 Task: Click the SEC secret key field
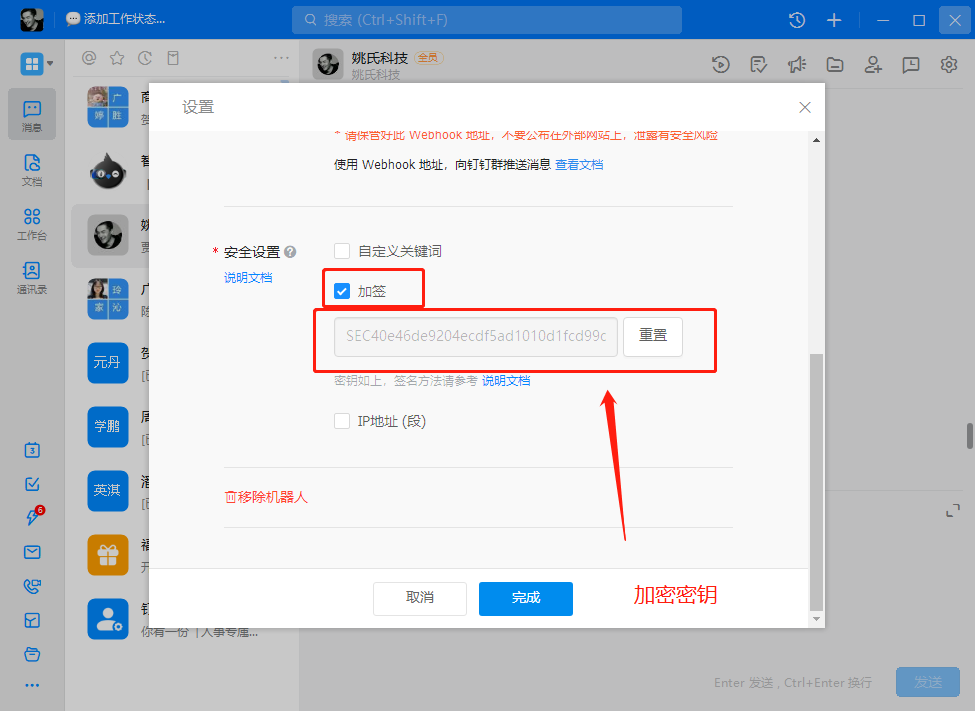475,337
